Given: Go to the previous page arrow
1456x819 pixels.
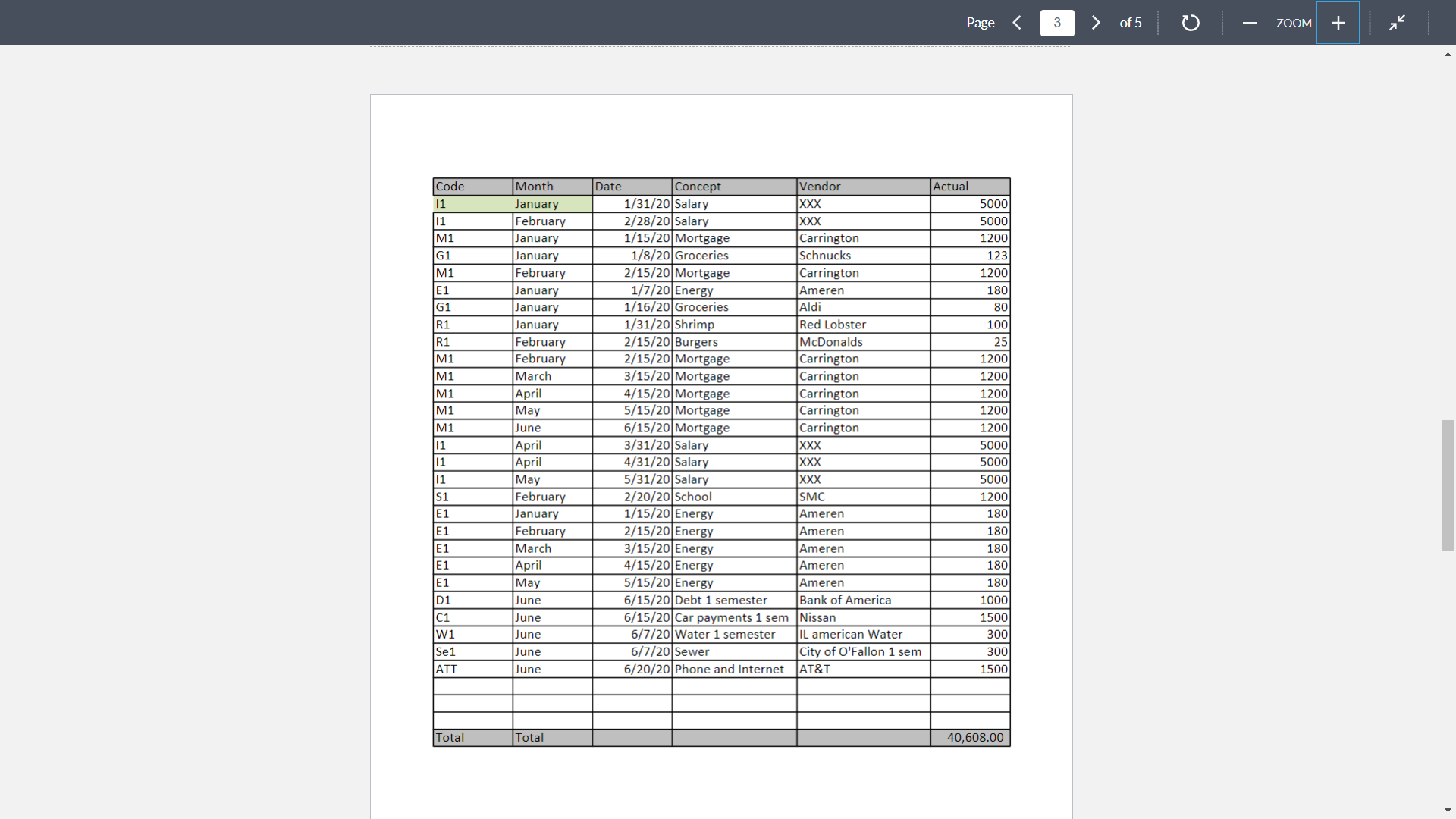Looking at the screenshot, I should (1017, 23).
